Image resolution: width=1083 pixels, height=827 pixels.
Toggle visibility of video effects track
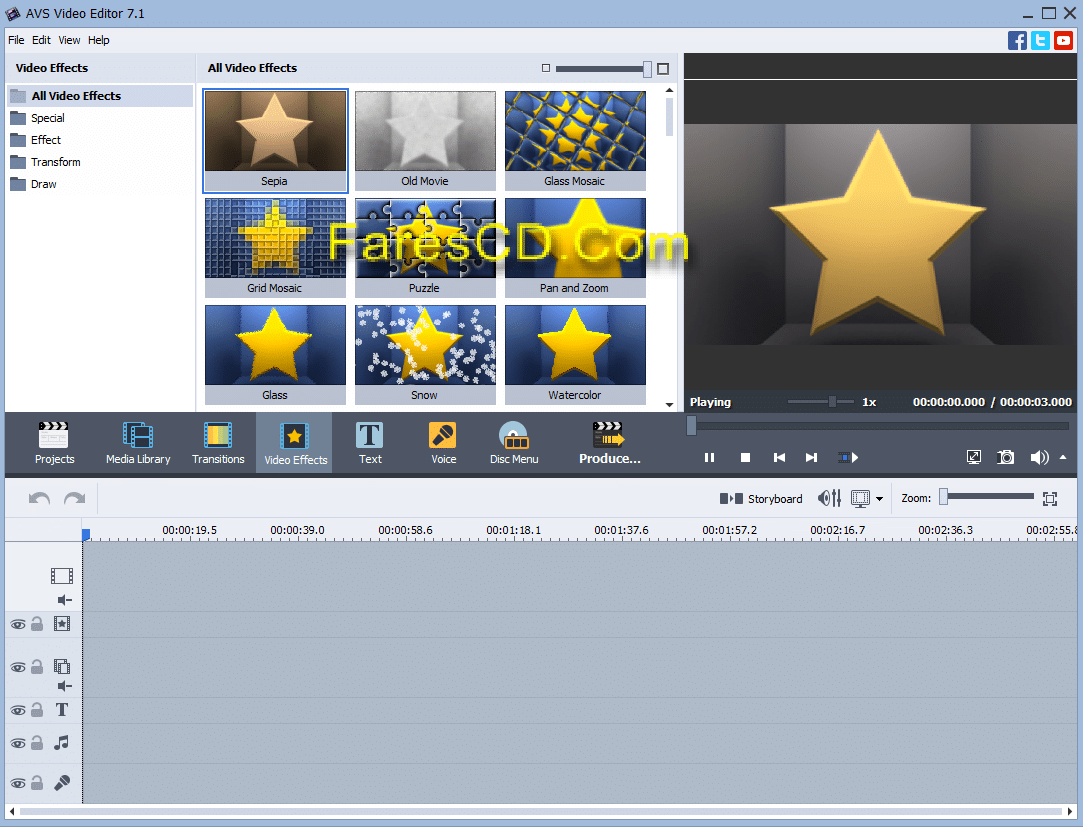(18, 625)
